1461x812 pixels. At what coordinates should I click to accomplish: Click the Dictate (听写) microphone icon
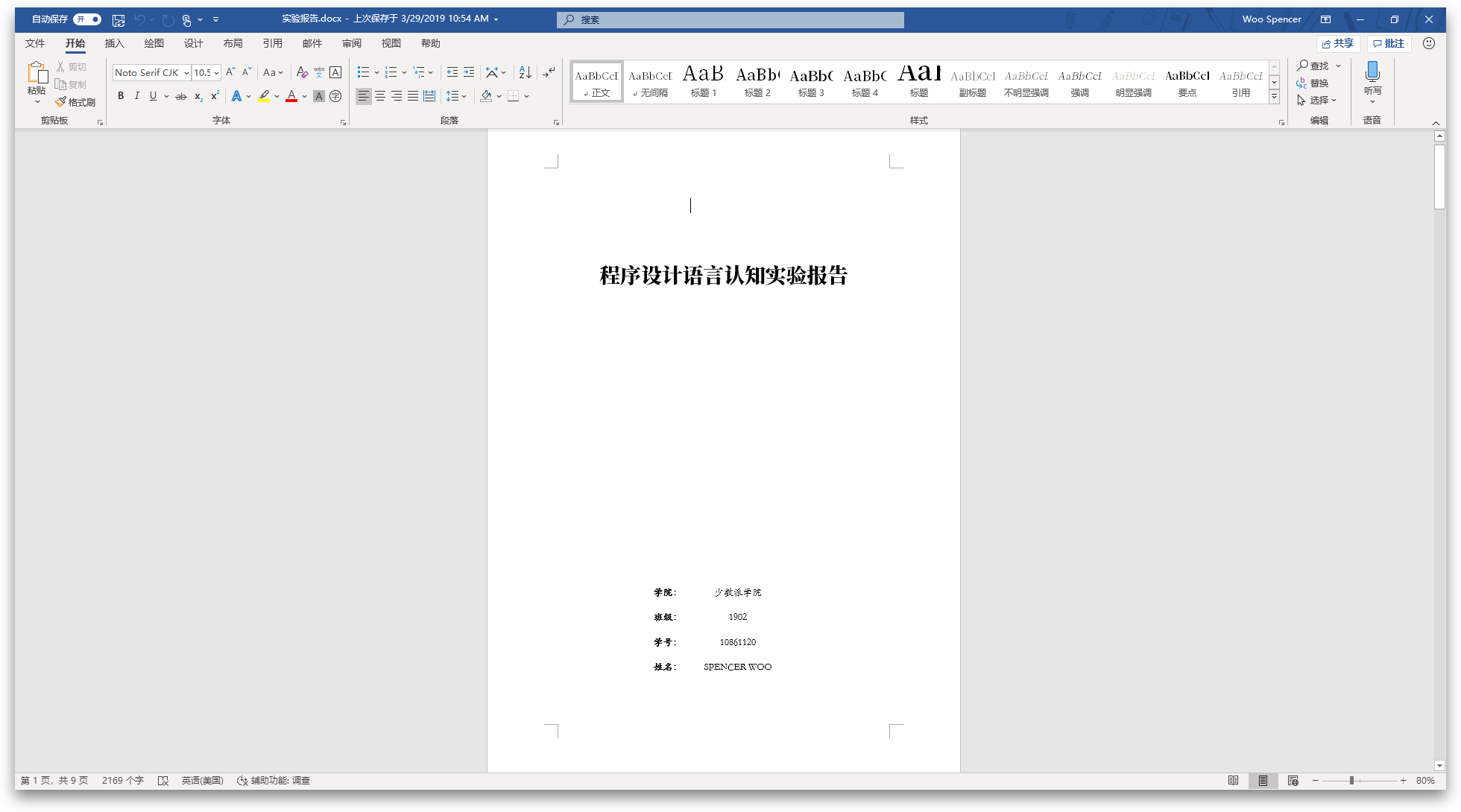click(1372, 72)
